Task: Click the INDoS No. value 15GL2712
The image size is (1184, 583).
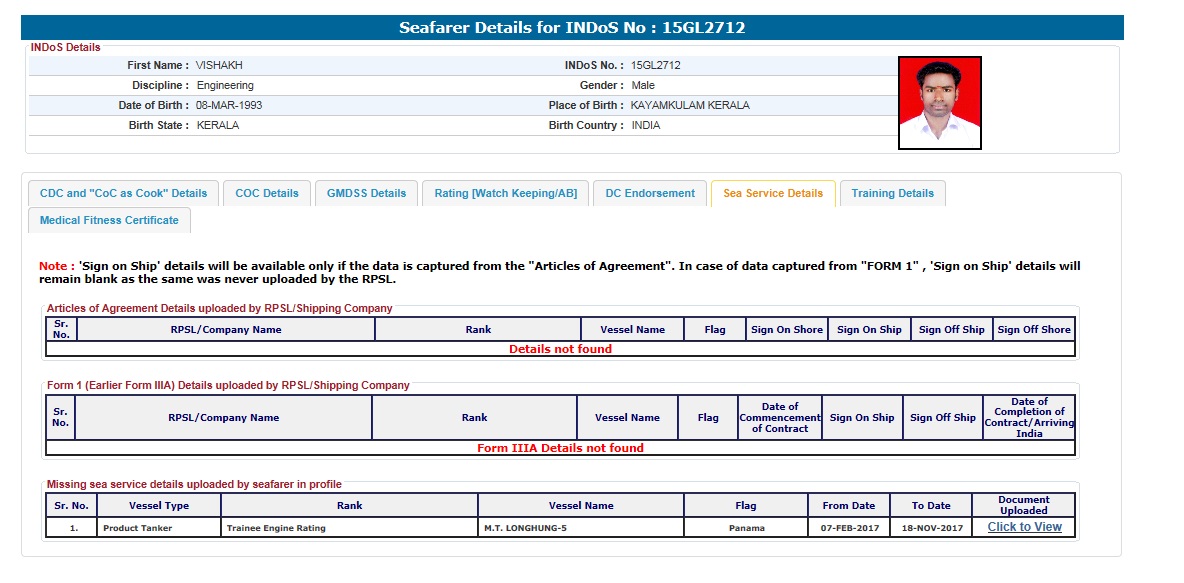Action: [656, 65]
